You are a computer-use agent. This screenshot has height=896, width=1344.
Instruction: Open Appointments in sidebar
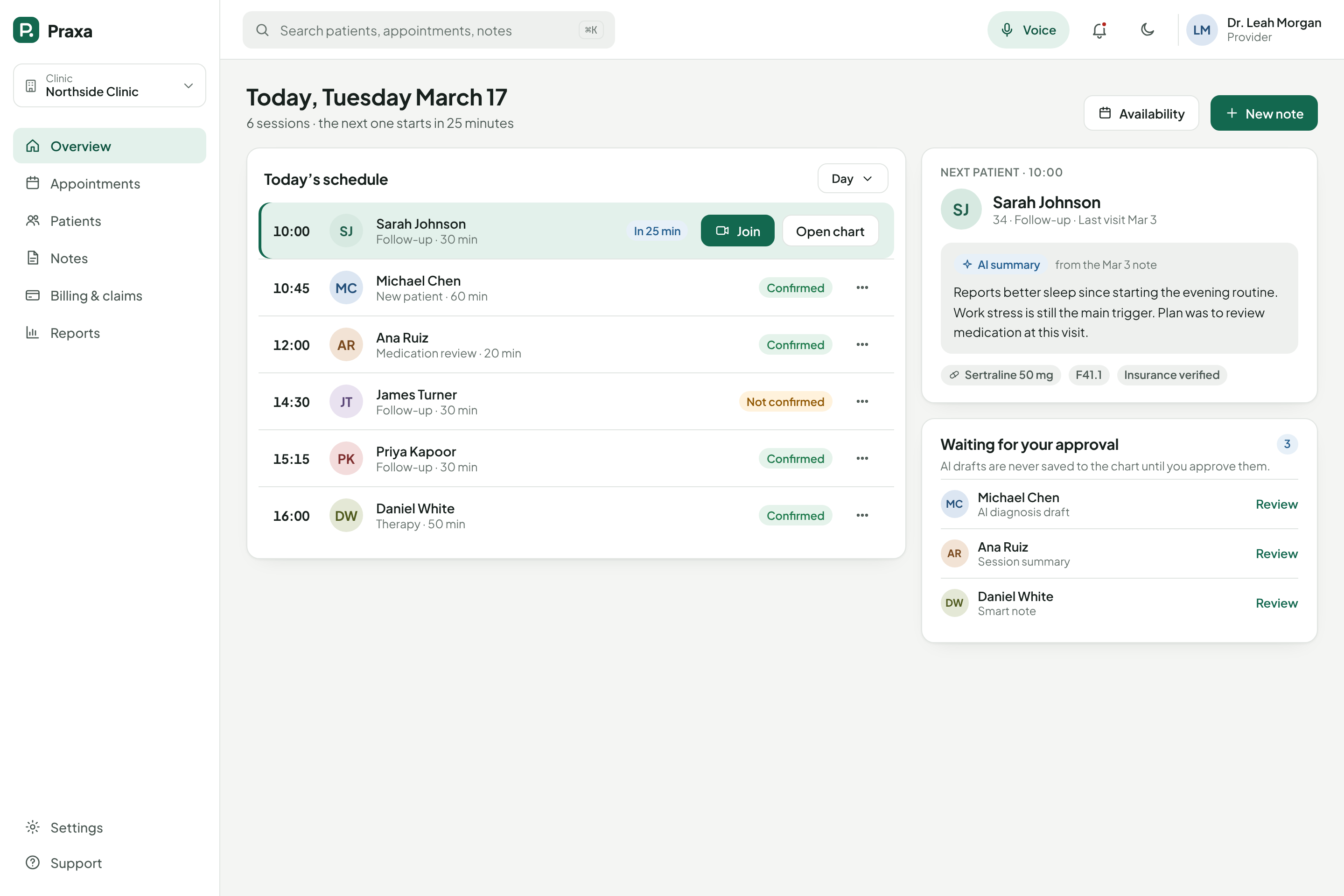110,183
